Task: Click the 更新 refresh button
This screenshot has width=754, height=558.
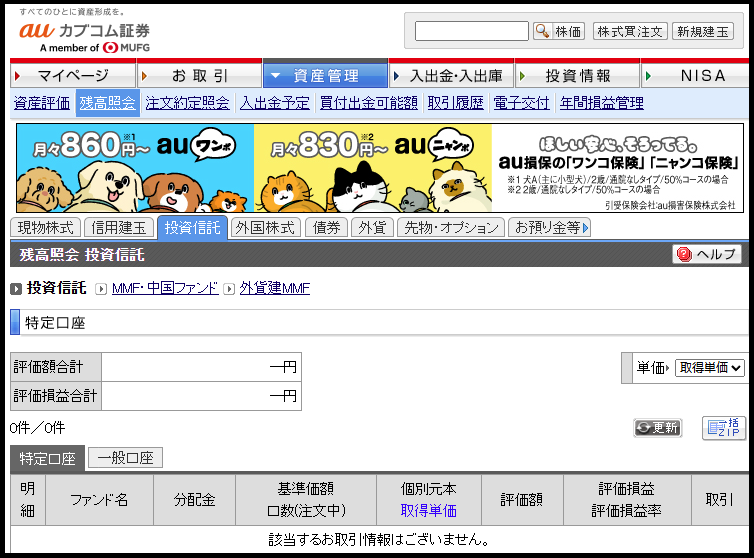Action: tap(657, 428)
